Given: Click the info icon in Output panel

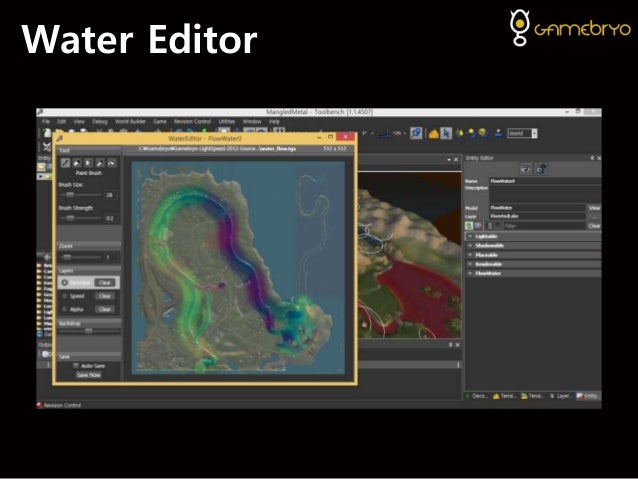Looking at the screenshot, I should 45,354.
